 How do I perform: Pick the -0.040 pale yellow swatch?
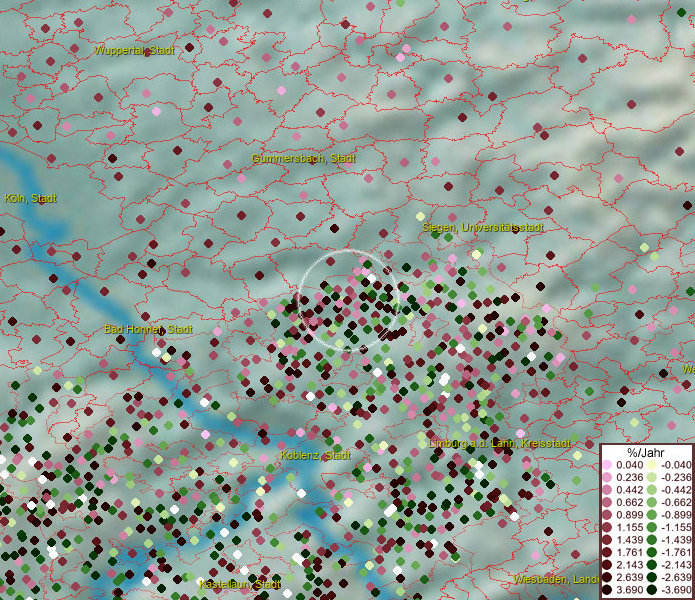coord(652,465)
